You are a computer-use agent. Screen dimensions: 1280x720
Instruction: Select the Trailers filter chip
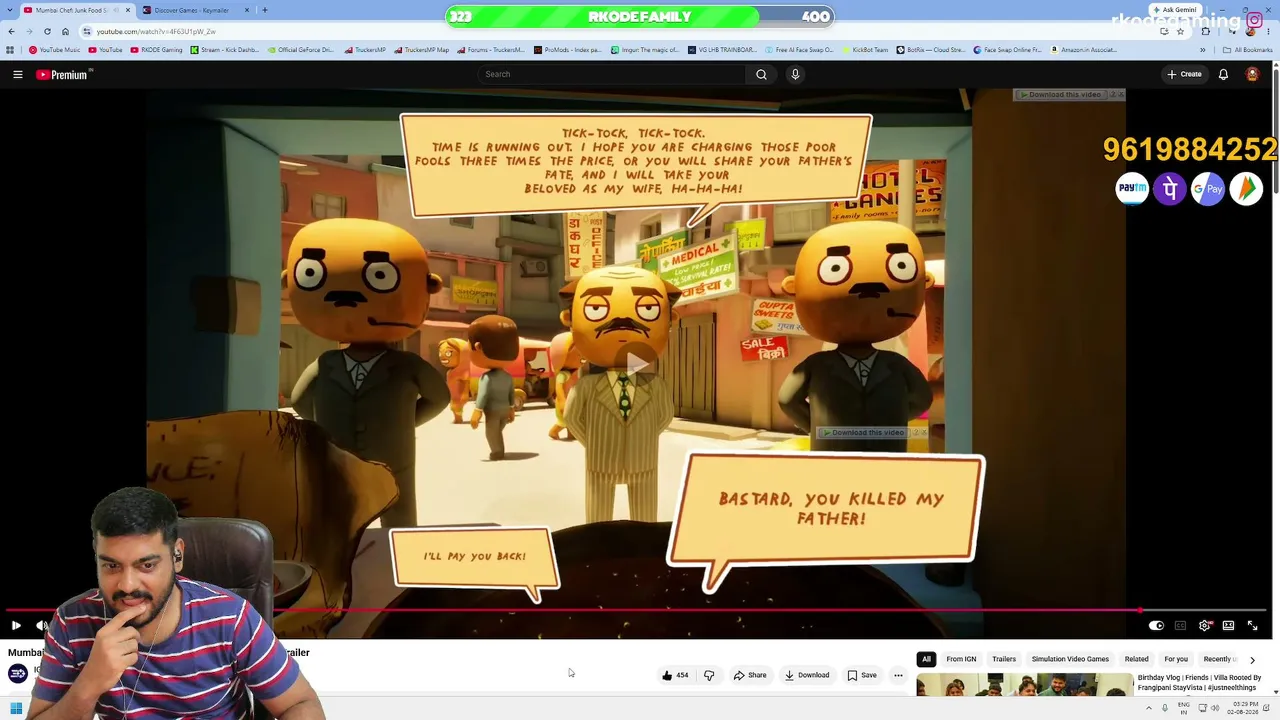pyautogui.click(x=1004, y=659)
